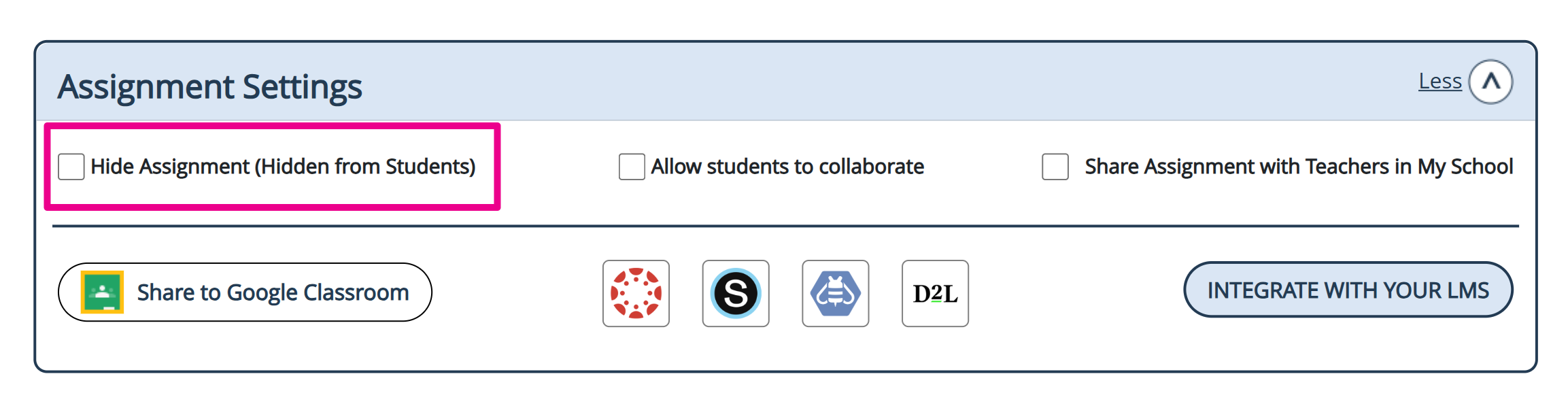Viewport: 1568px width, 406px height.
Task: Click the Hide Assignment (Hidden from Students) label
Action: pos(283,167)
